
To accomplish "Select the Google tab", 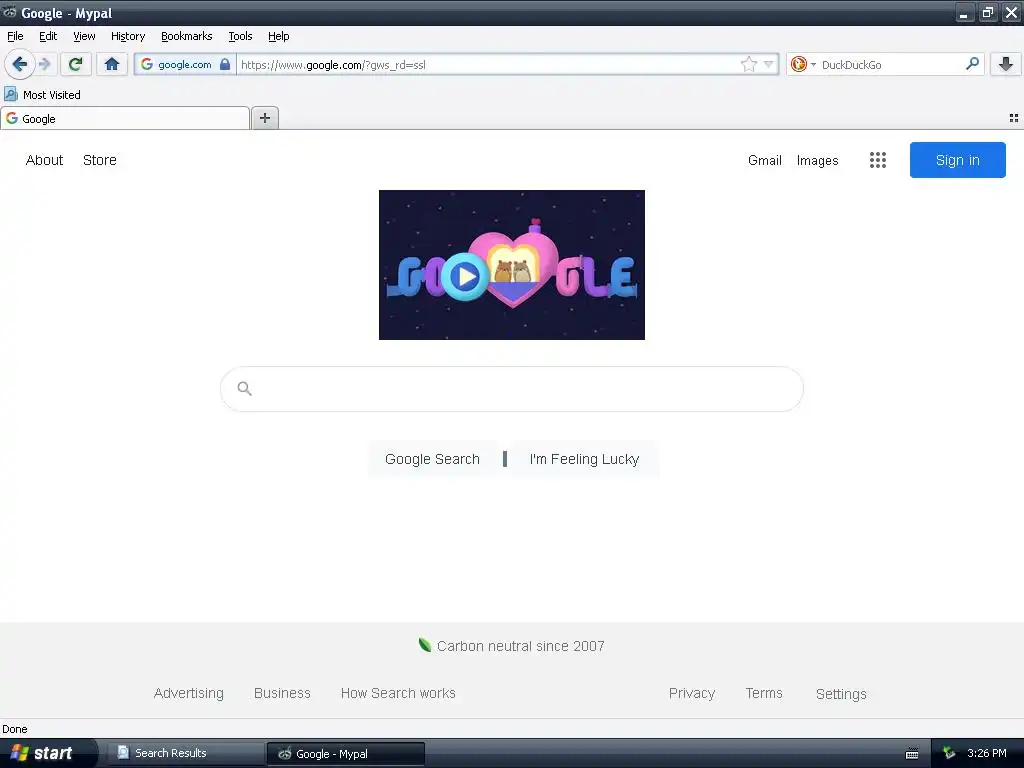I will point(125,118).
